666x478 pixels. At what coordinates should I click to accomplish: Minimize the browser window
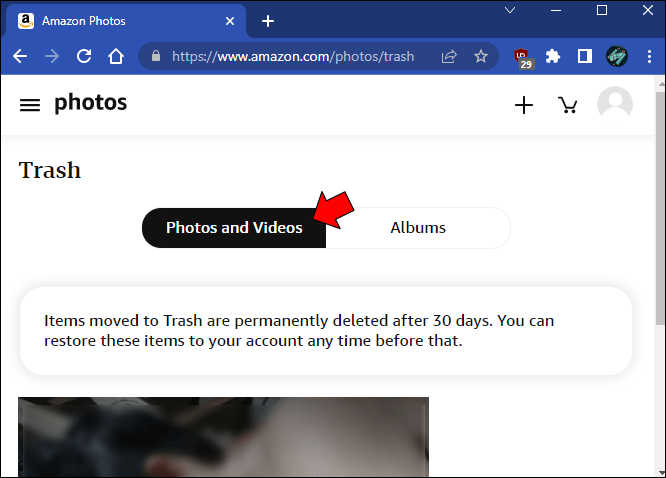point(556,10)
